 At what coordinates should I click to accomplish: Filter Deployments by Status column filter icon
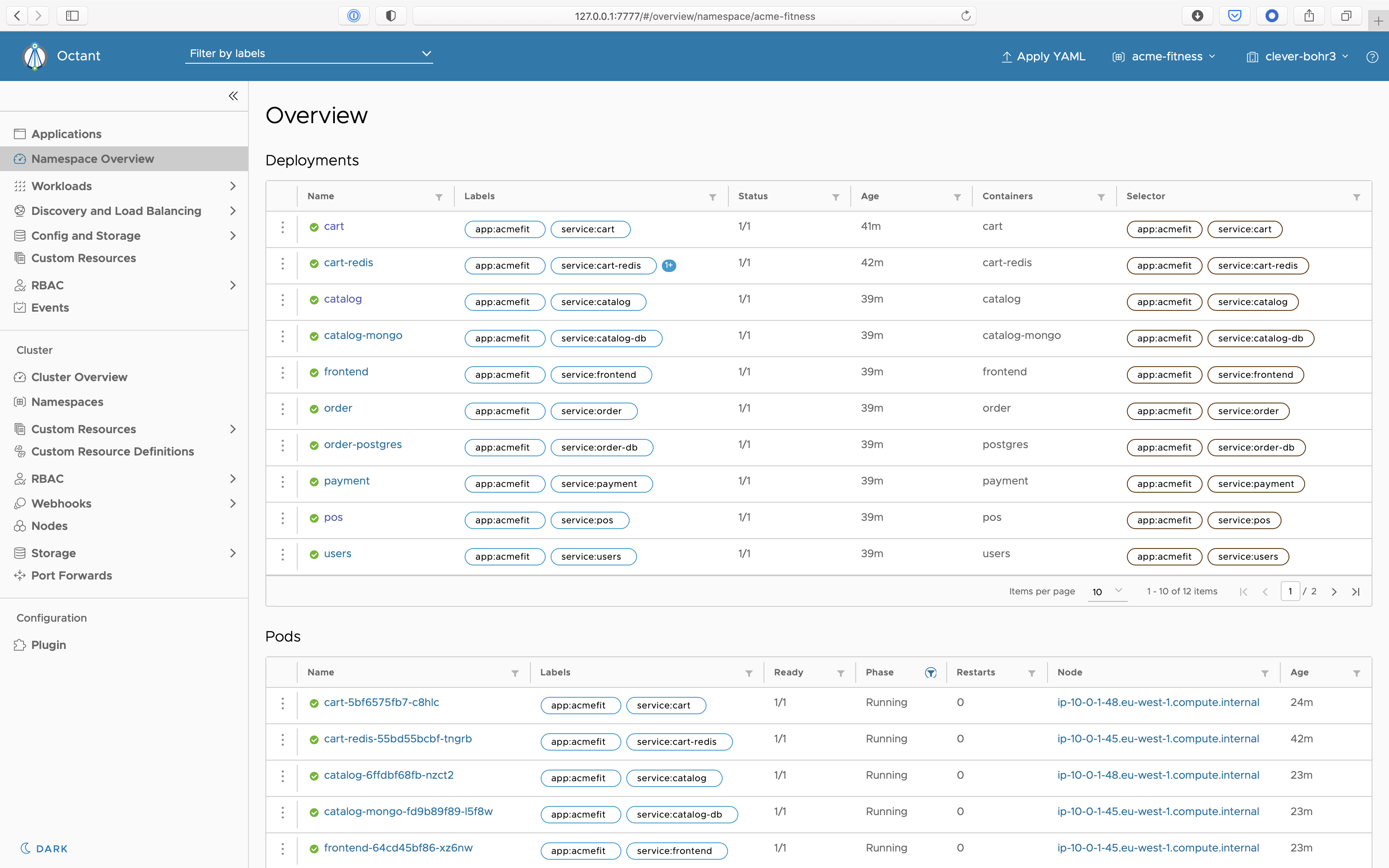836,197
